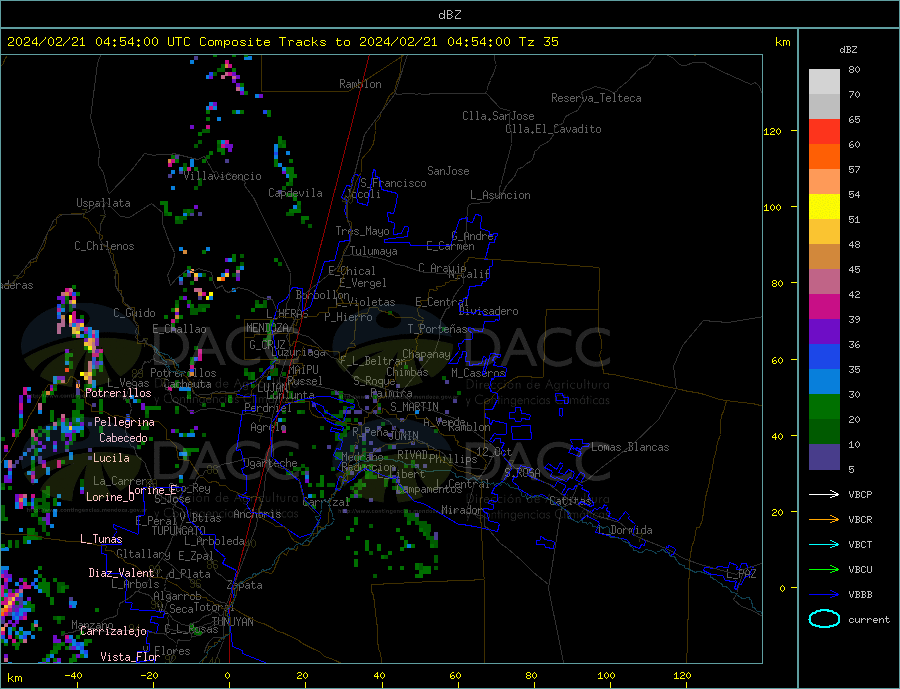Click the SanJose label on map

[x=448, y=171]
